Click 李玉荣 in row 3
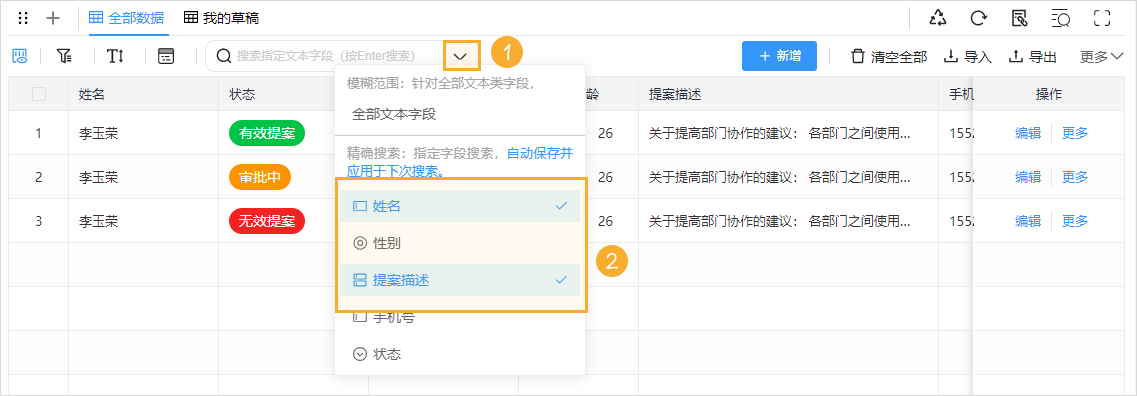 (99, 222)
